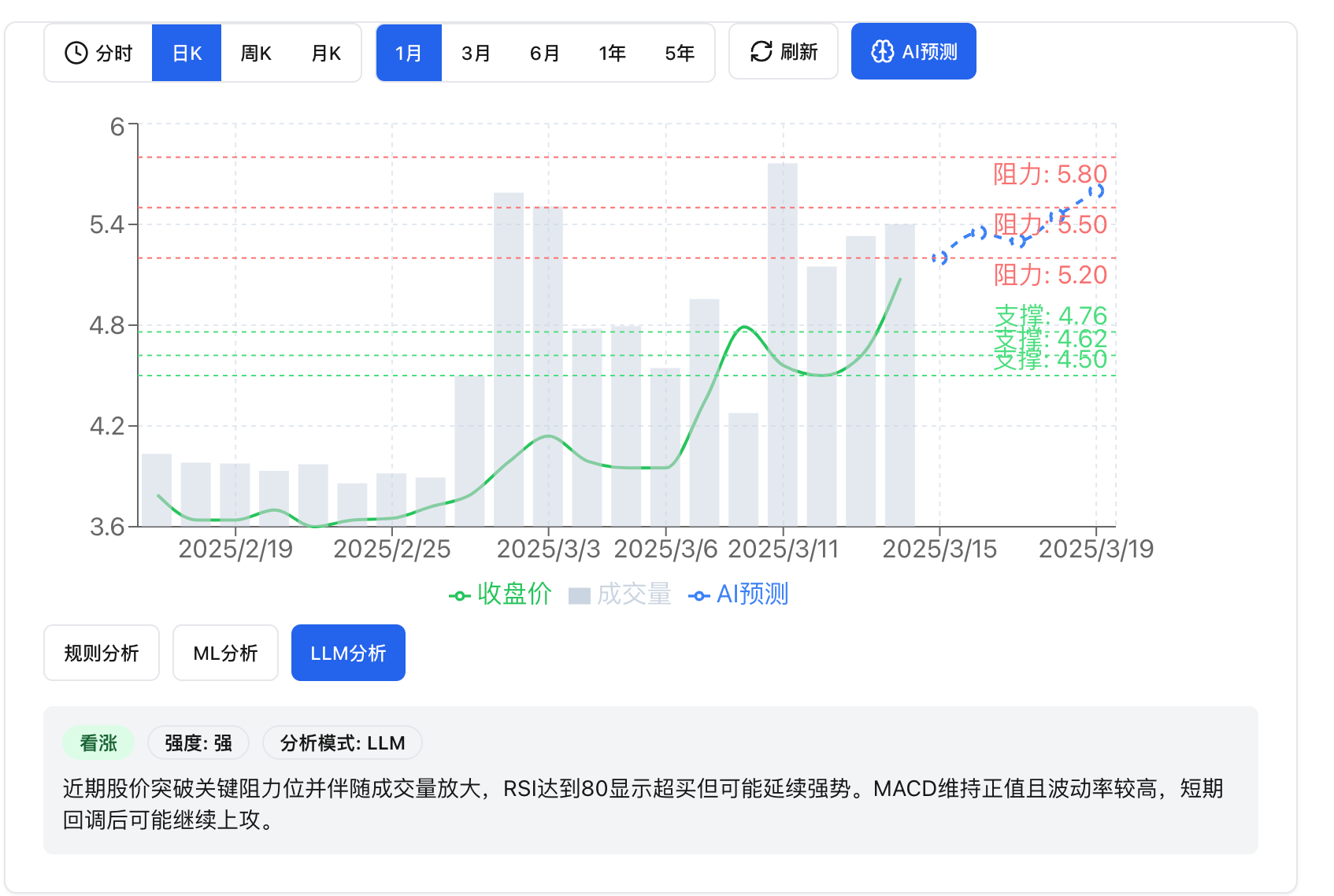Click the clock icon on 分时 tab

(x=76, y=53)
